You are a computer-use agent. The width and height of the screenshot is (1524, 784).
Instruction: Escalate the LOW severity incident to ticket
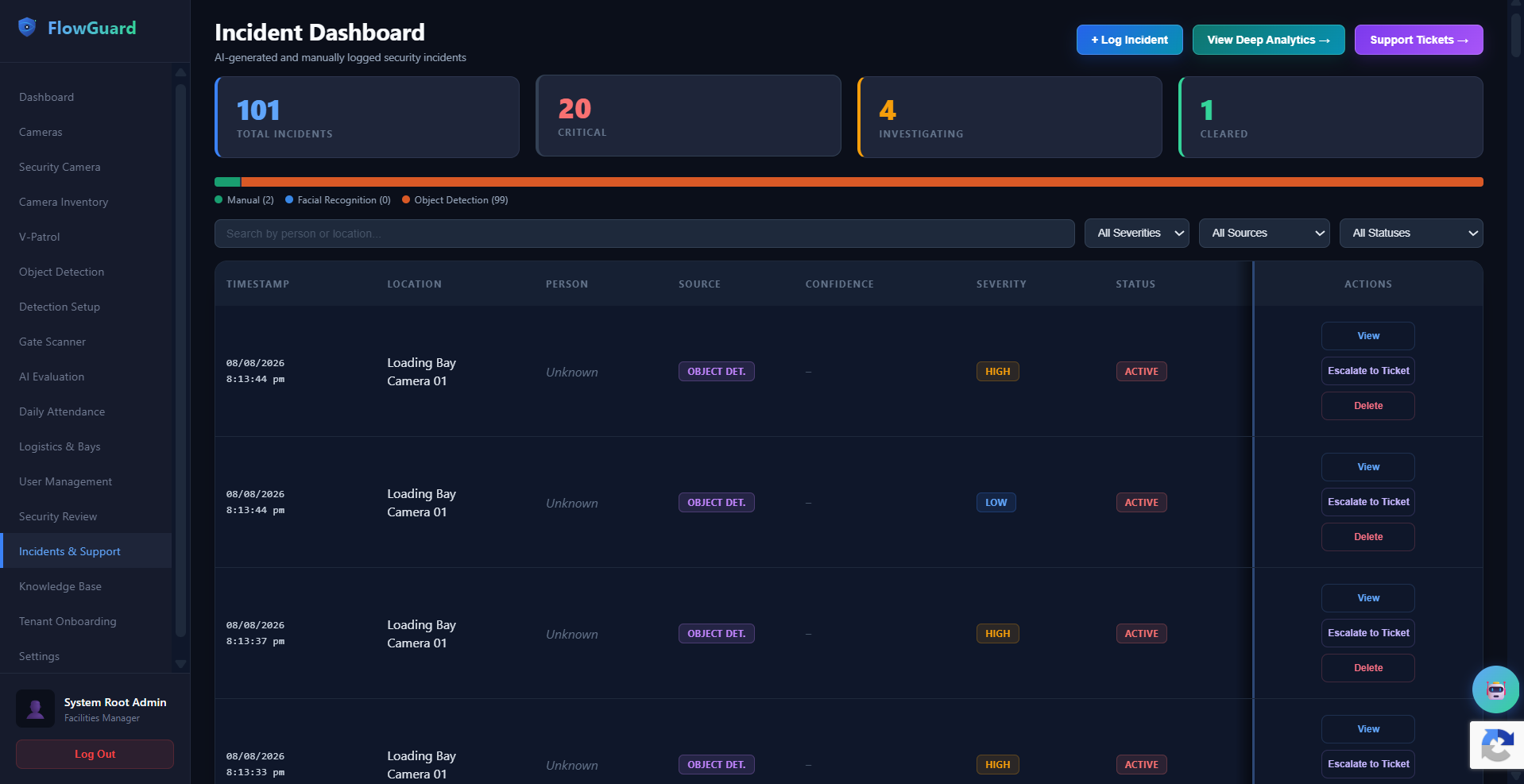tap(1367, 502)
